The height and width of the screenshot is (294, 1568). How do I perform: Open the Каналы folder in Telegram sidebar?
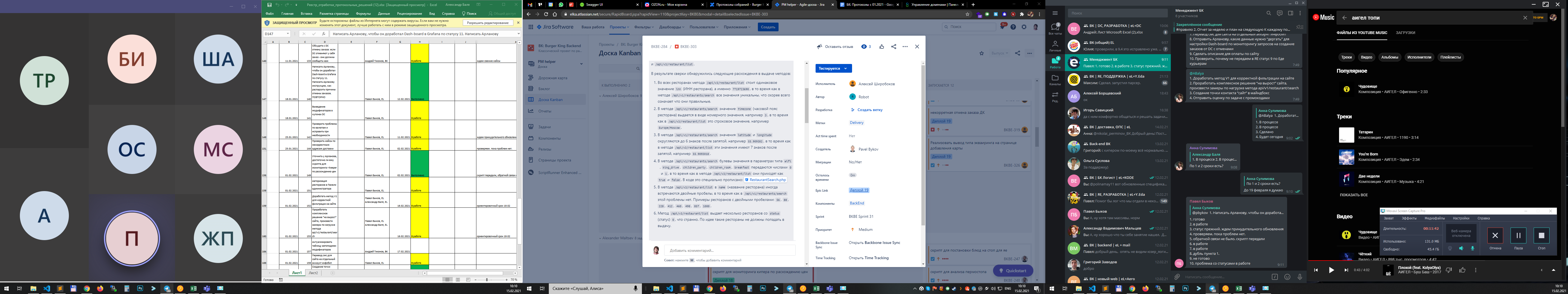click(1055, 79)
